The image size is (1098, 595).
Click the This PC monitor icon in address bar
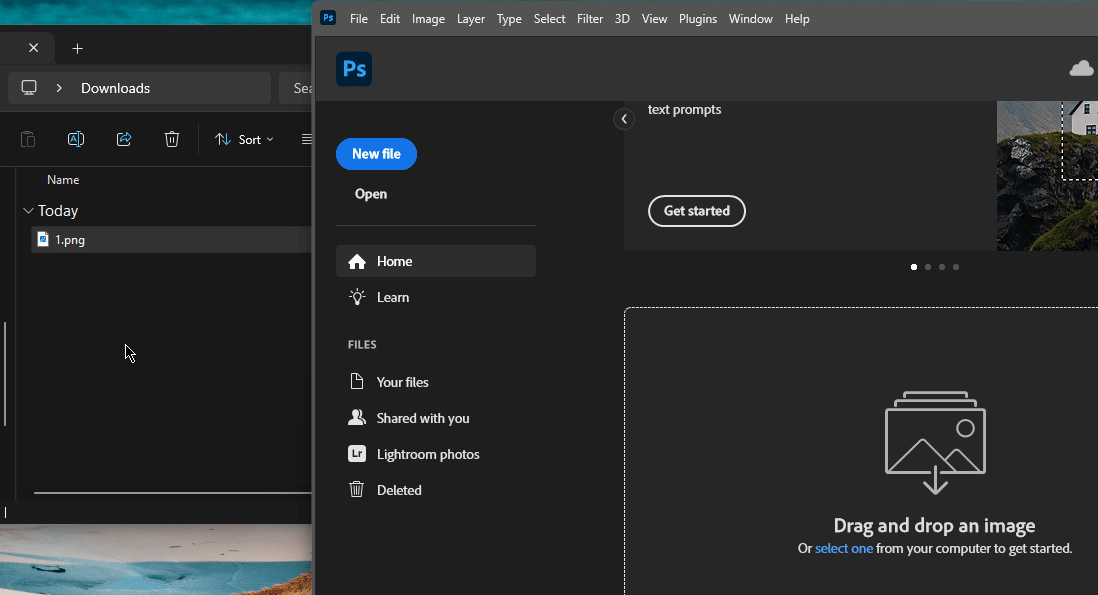[x=29, y=88]
